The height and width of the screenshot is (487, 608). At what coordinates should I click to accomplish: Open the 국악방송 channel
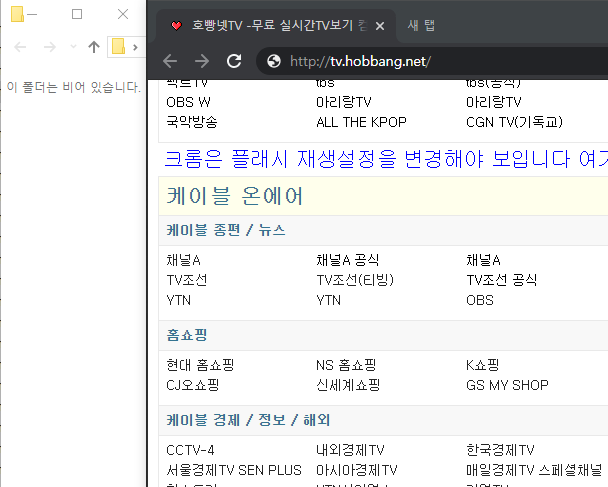pyautogui.click(x=192, y=122)
